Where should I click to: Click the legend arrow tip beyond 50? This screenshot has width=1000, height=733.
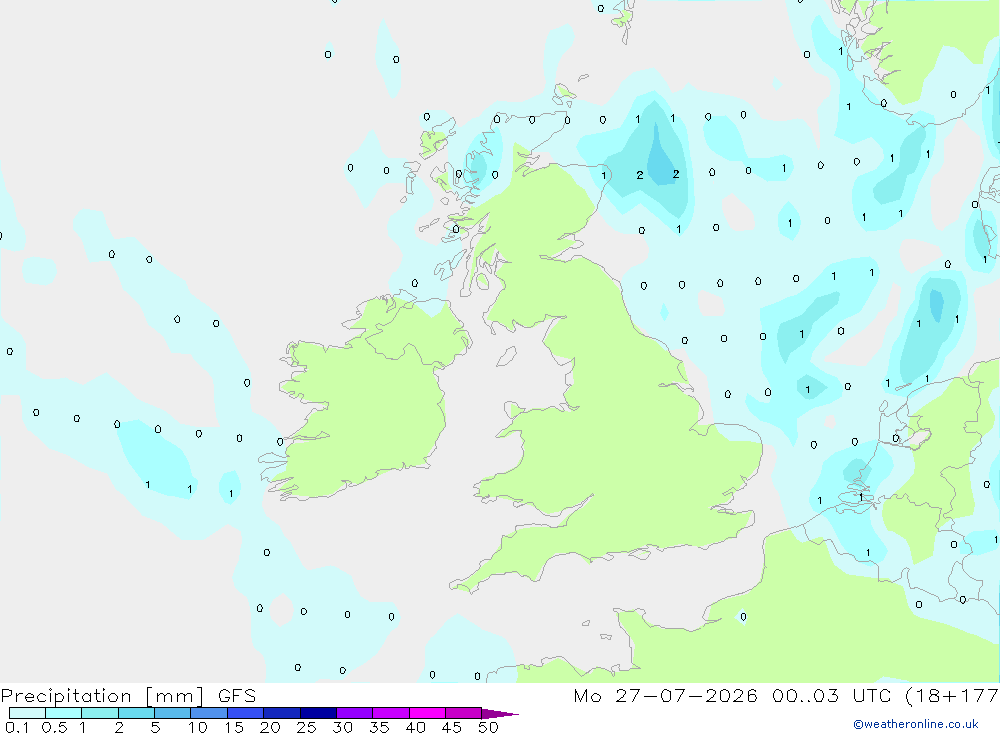pyautogui.click(x=501, y=714)
